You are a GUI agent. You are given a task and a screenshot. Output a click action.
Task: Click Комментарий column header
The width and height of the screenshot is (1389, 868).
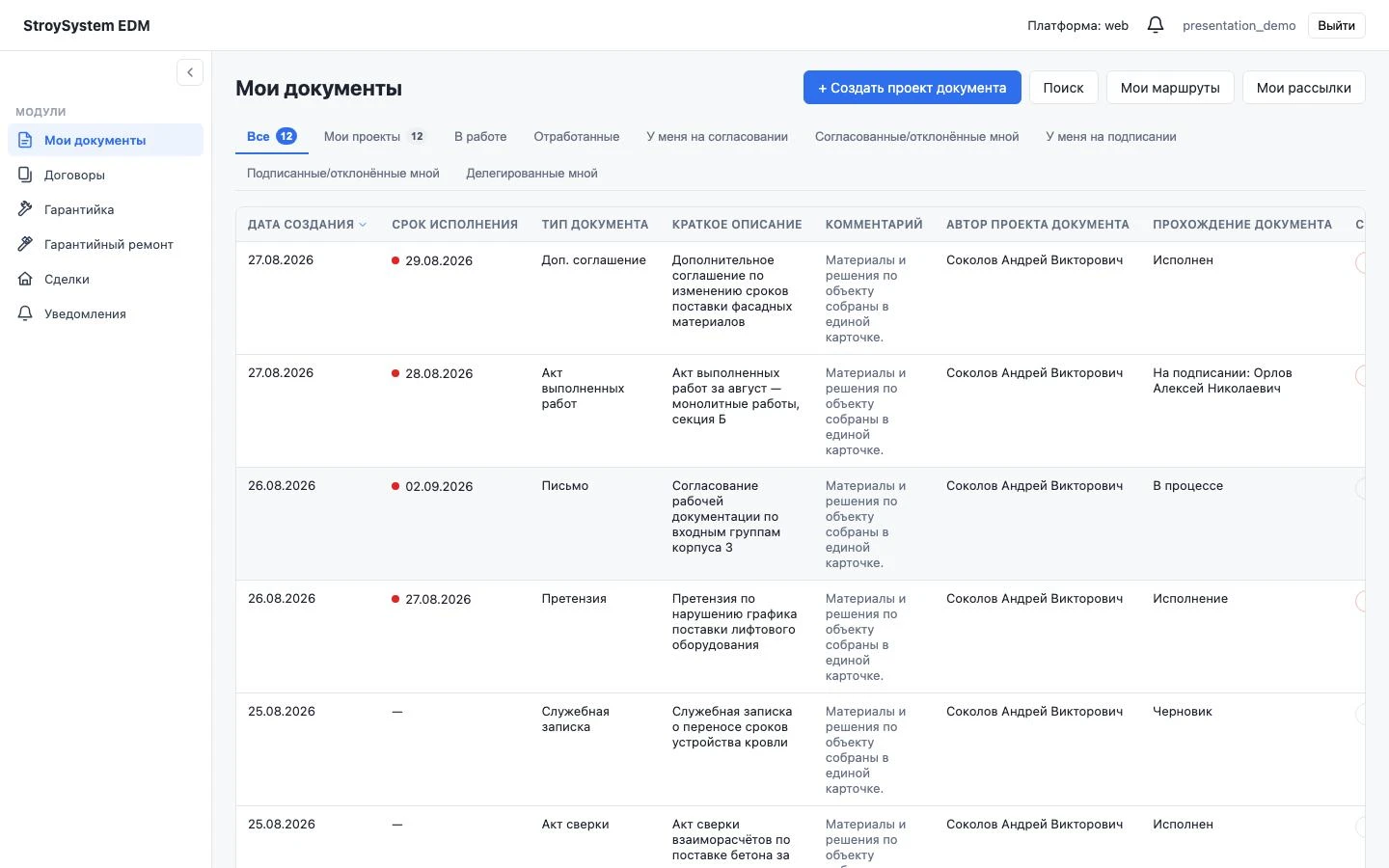pyautogui.click(x=874, y=225)
